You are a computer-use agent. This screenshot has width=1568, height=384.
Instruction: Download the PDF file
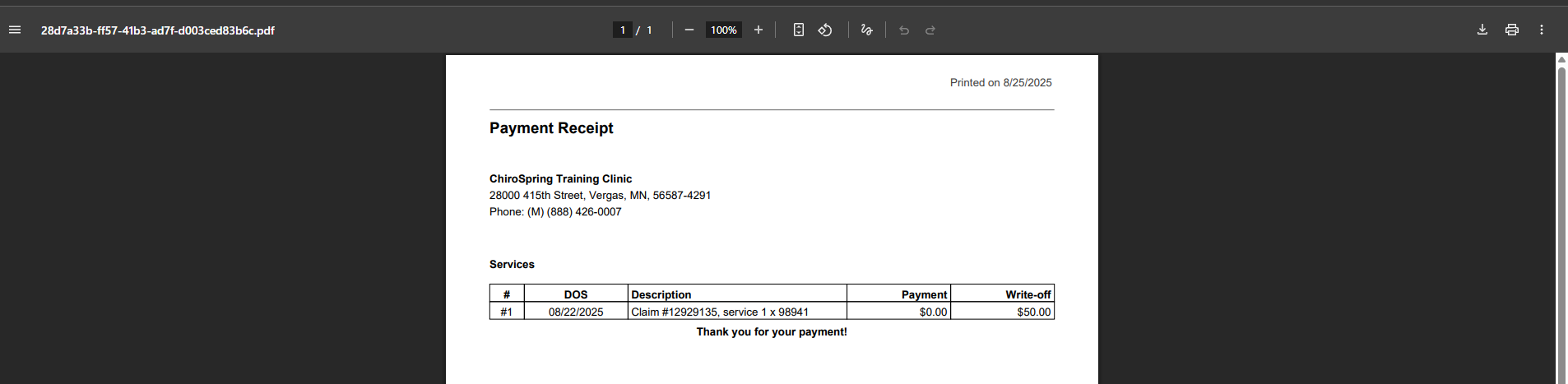[1482, 30]
